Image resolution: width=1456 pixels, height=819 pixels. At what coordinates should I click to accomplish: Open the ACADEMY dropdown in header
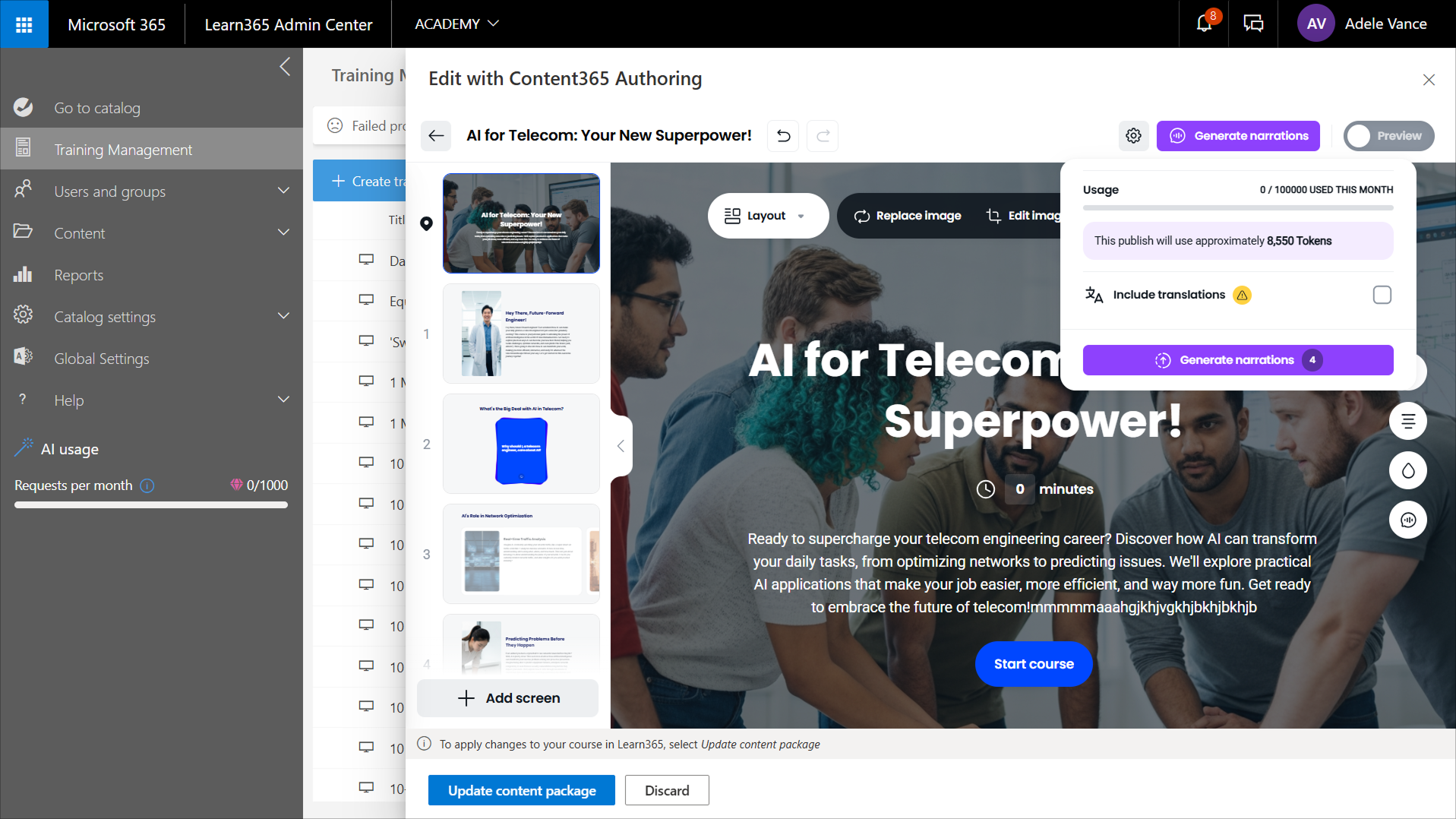[456, 24]
